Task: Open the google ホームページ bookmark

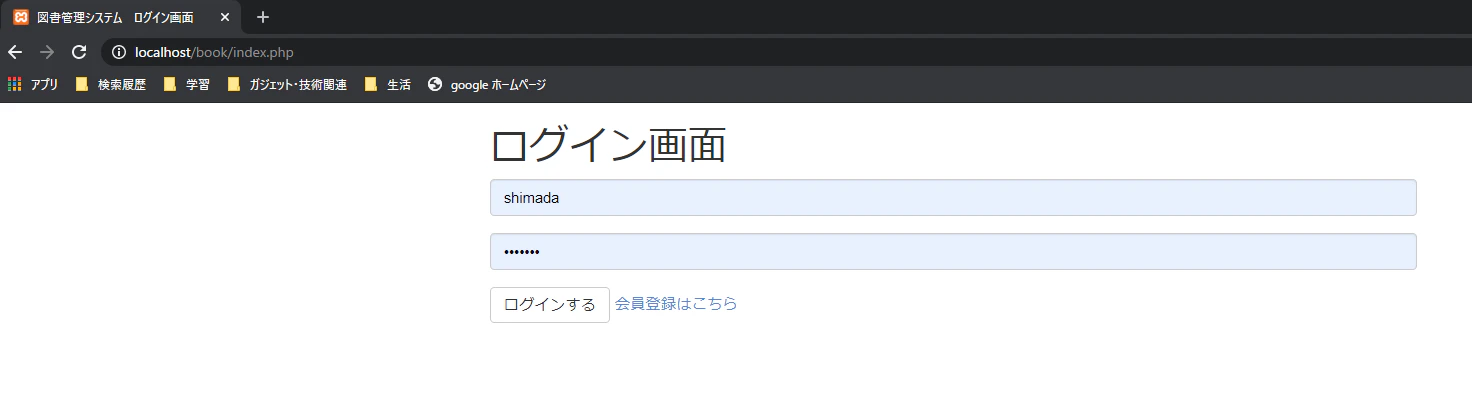Action: tap(487, 85)
